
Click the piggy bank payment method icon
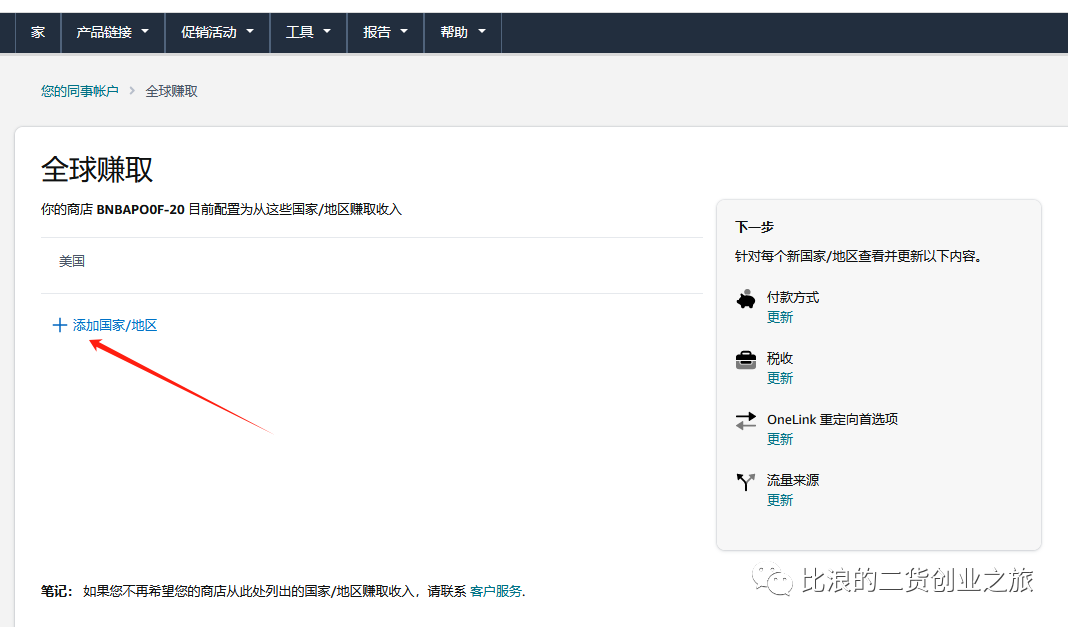pyautogui.click(x=746, y=299)
